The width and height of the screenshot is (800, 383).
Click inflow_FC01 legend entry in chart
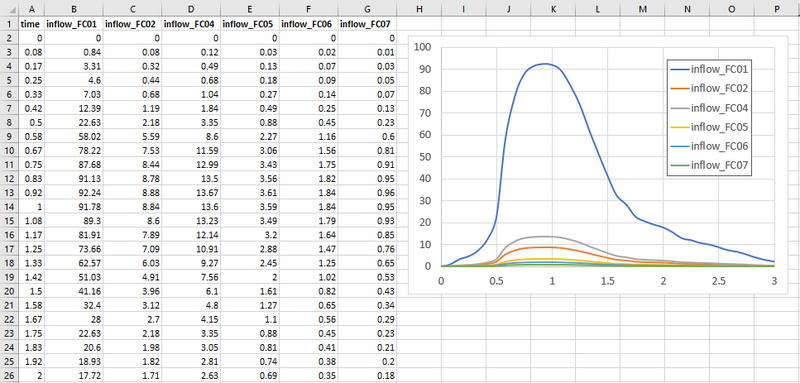point(709,69)
